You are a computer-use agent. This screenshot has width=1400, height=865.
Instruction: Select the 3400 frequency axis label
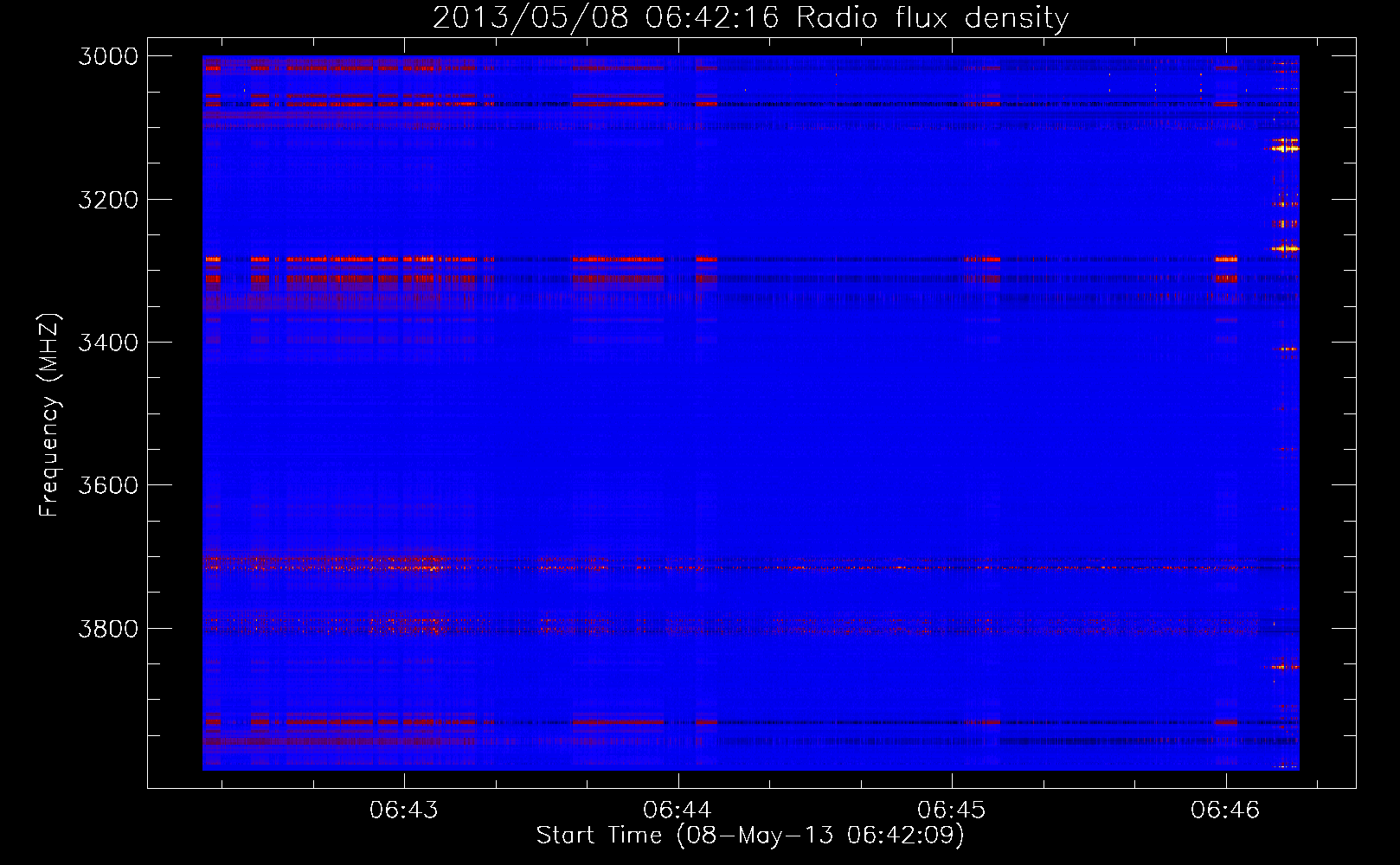[x=108, y=343]
